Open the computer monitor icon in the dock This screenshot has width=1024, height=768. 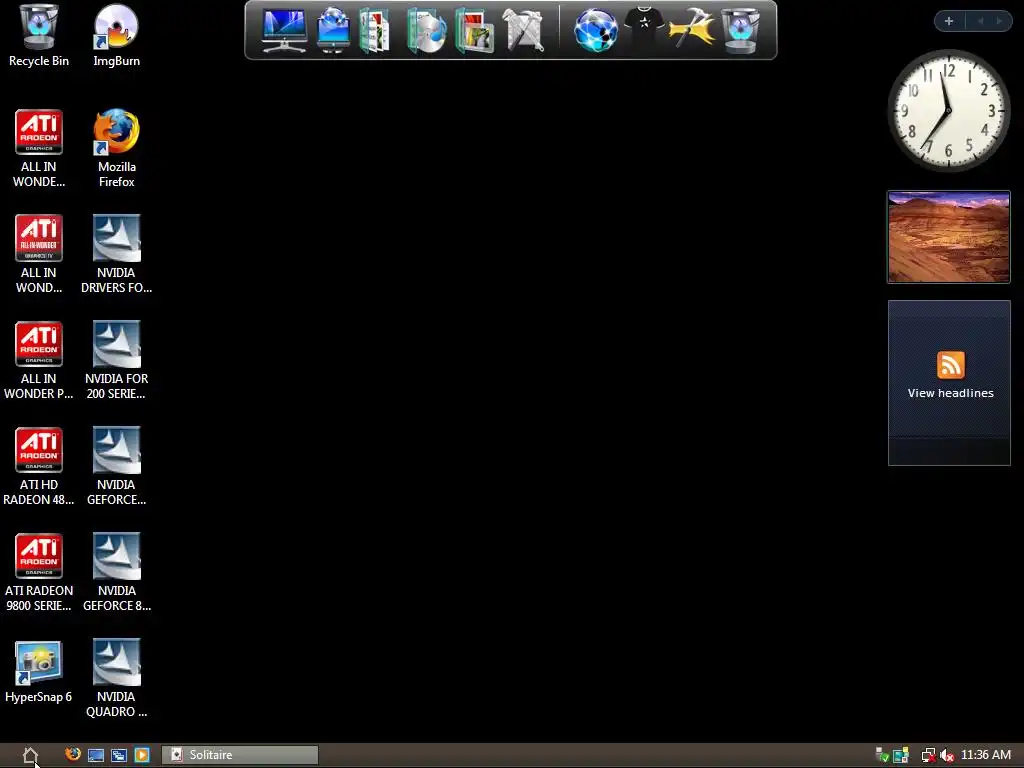[284, 30]
